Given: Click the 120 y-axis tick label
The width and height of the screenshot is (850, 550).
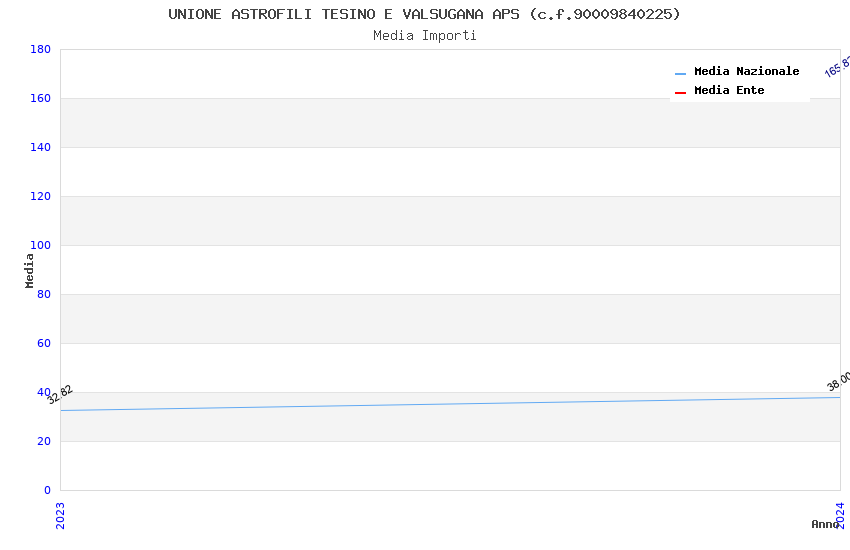Looking at the screenshot, I should (40, 196).
